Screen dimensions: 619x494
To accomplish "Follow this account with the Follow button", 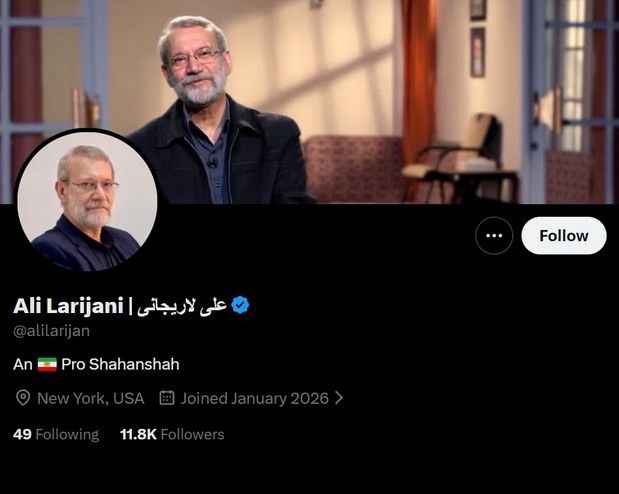I will click(564, 236).
